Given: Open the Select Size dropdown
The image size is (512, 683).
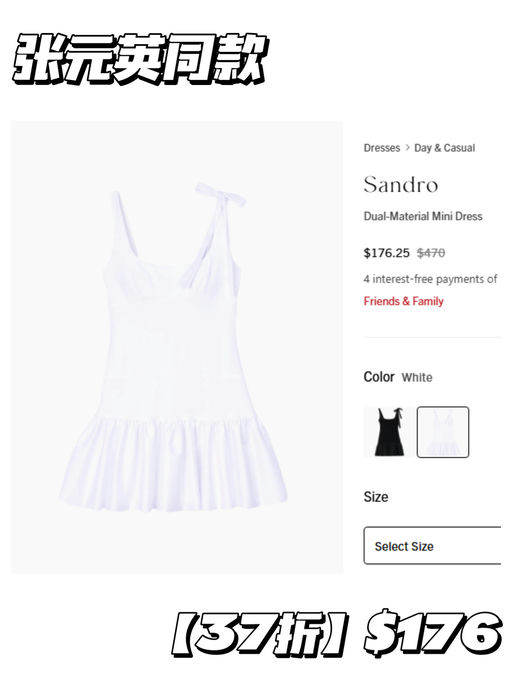Looking at the screenshot, I should point(433,546).
